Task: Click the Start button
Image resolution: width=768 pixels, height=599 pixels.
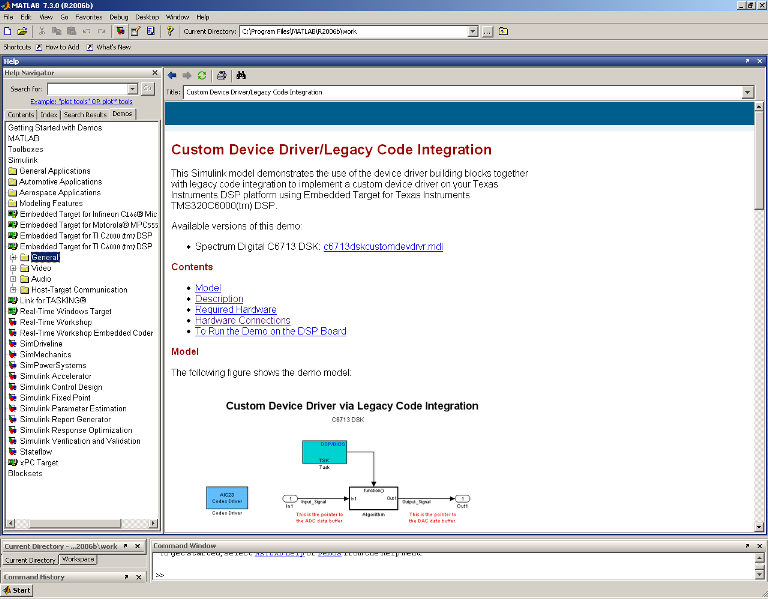Action: [x=17, y=591]
